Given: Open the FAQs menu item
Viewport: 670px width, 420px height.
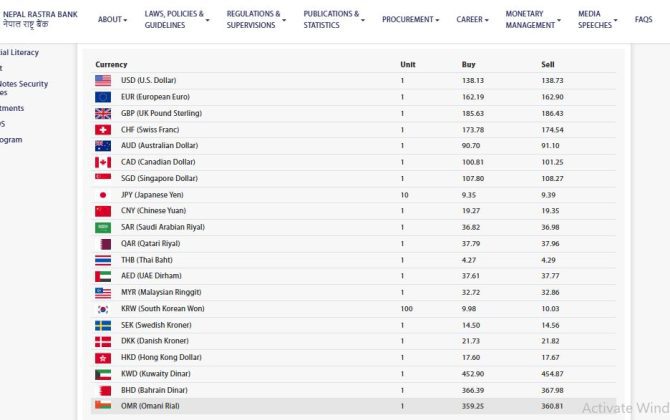Looking at the screenshot, I should coord(643,20).
